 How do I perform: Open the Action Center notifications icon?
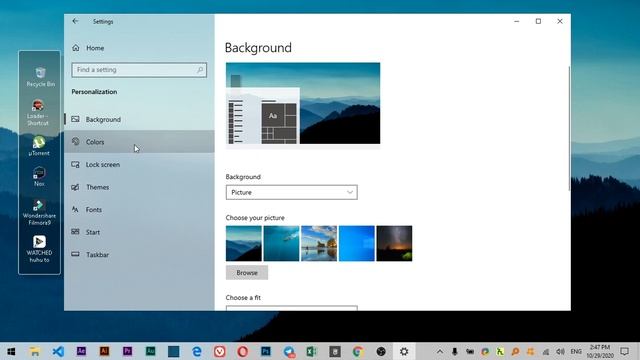click(x=624, y=351)
